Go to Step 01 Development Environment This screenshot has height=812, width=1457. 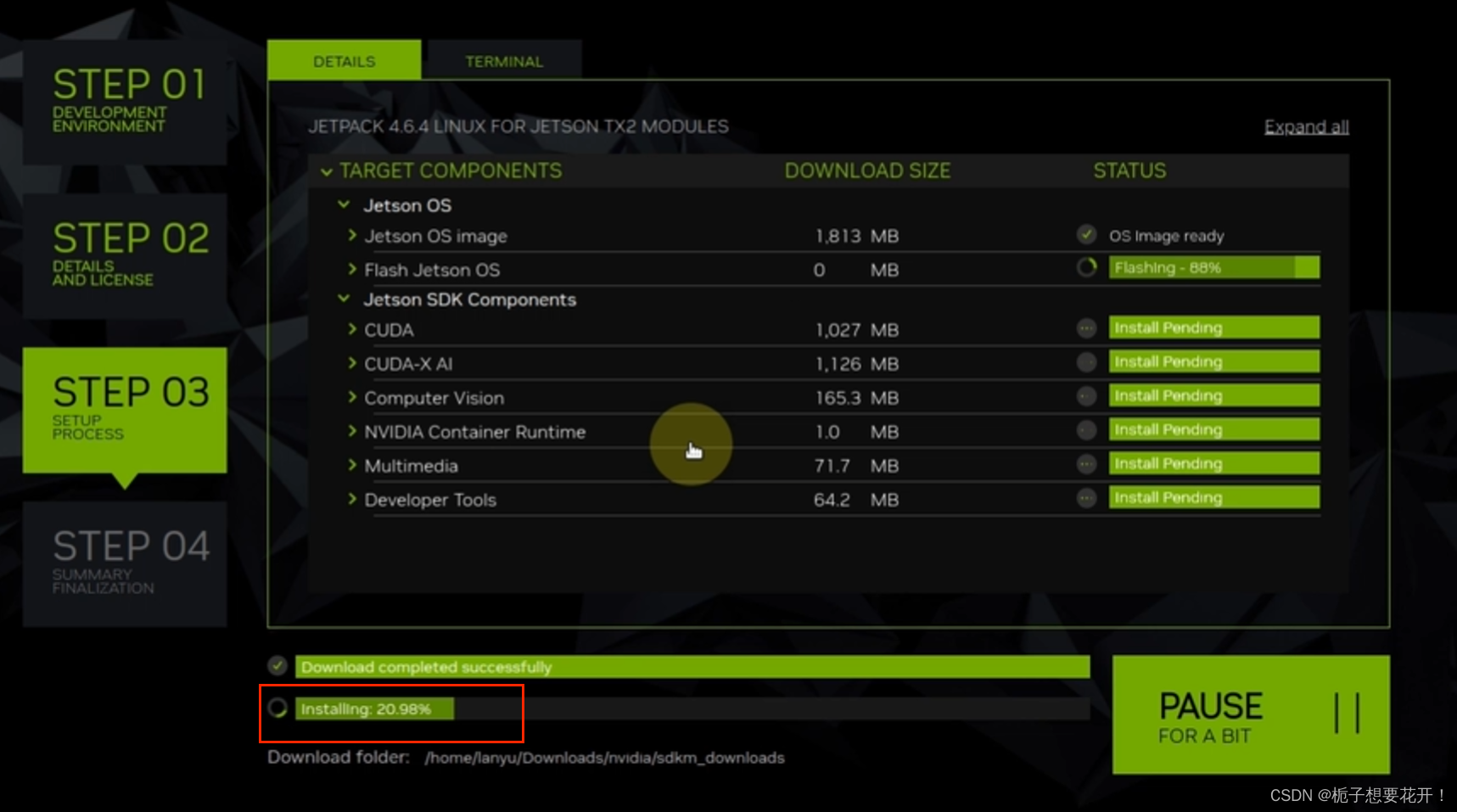(125, 102)
